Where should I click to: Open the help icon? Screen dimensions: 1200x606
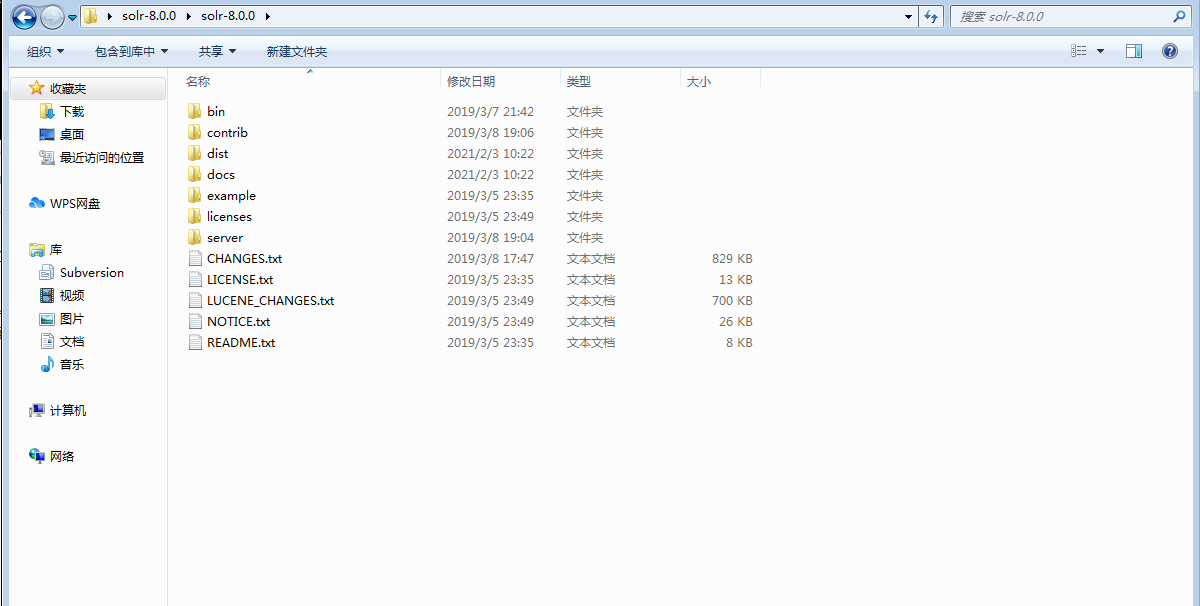pos(1169,51)
